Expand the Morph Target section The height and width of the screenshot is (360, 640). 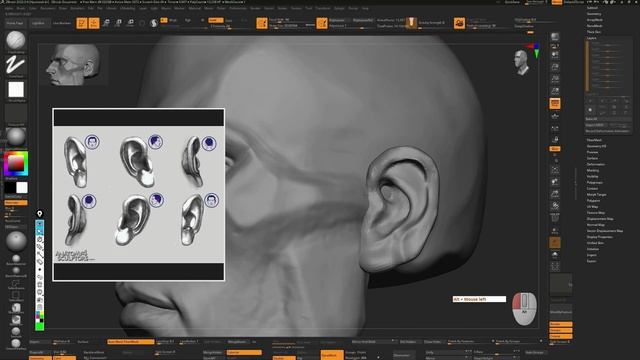[597, 195]
